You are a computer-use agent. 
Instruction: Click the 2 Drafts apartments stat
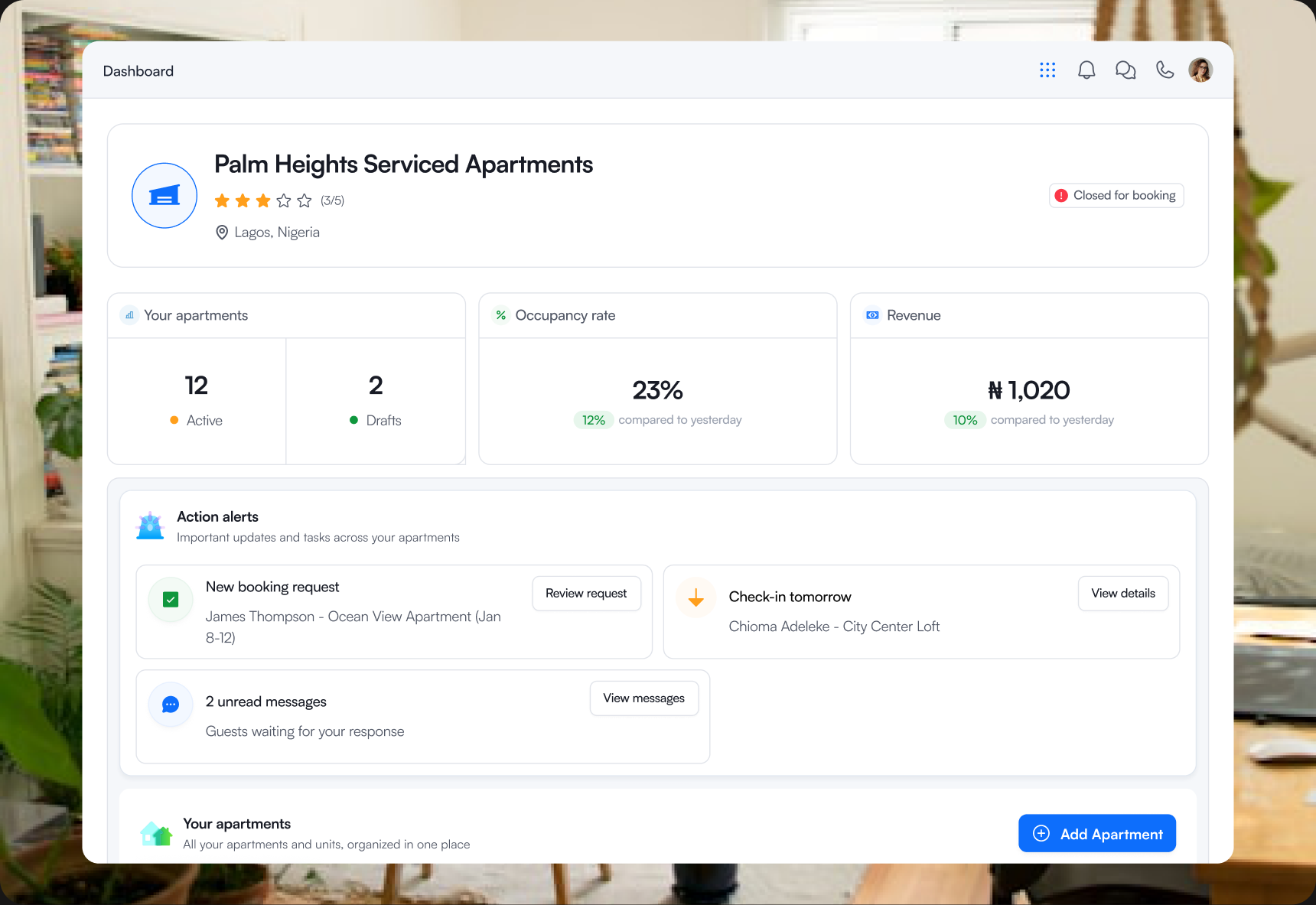click(376, 401)
